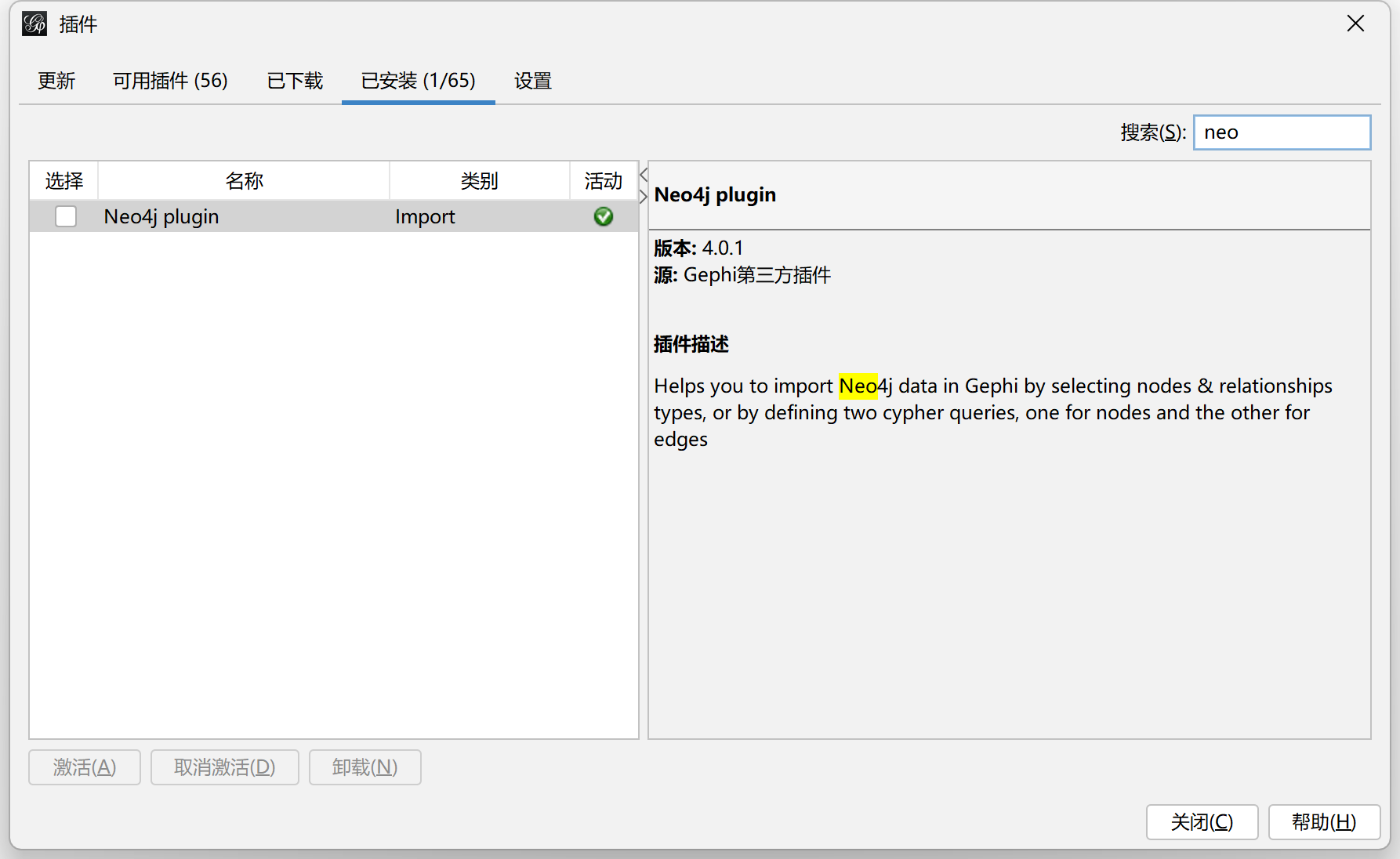
Task: Switch to the 更新 tab
Action: 56,81
